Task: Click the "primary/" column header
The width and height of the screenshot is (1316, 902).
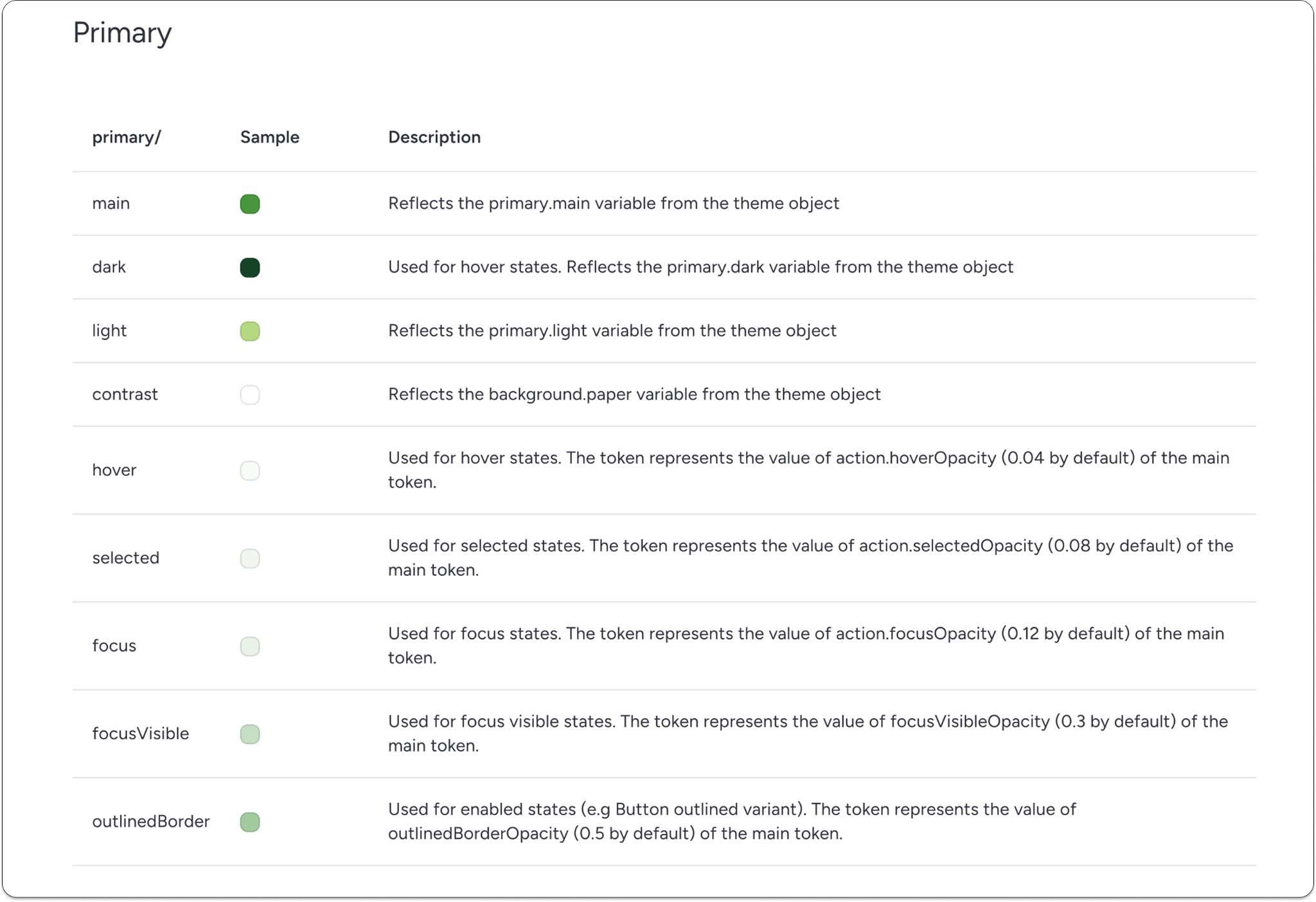Action: pyautogui.click(x=126, y=137)
